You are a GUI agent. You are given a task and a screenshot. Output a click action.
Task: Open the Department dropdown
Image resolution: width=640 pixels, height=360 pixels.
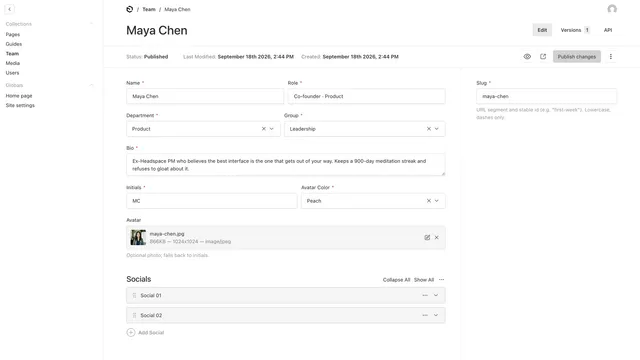tap(271, 129)
